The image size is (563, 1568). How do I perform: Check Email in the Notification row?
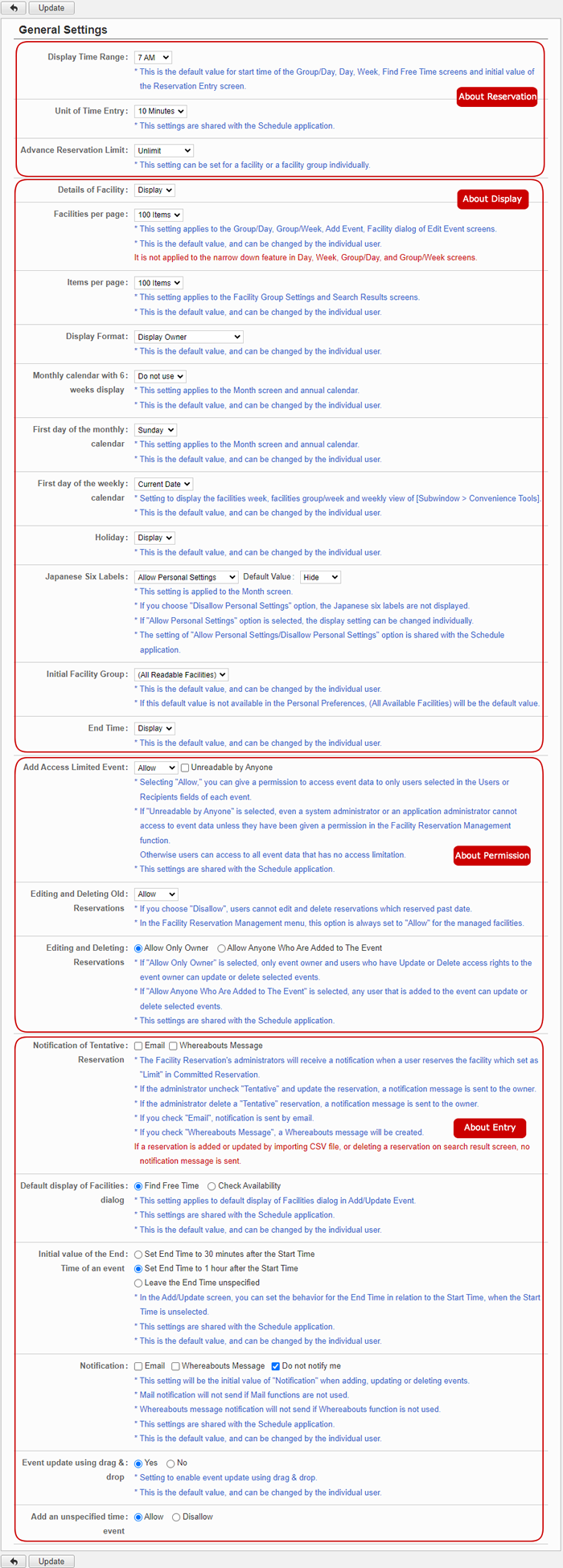138,1366
